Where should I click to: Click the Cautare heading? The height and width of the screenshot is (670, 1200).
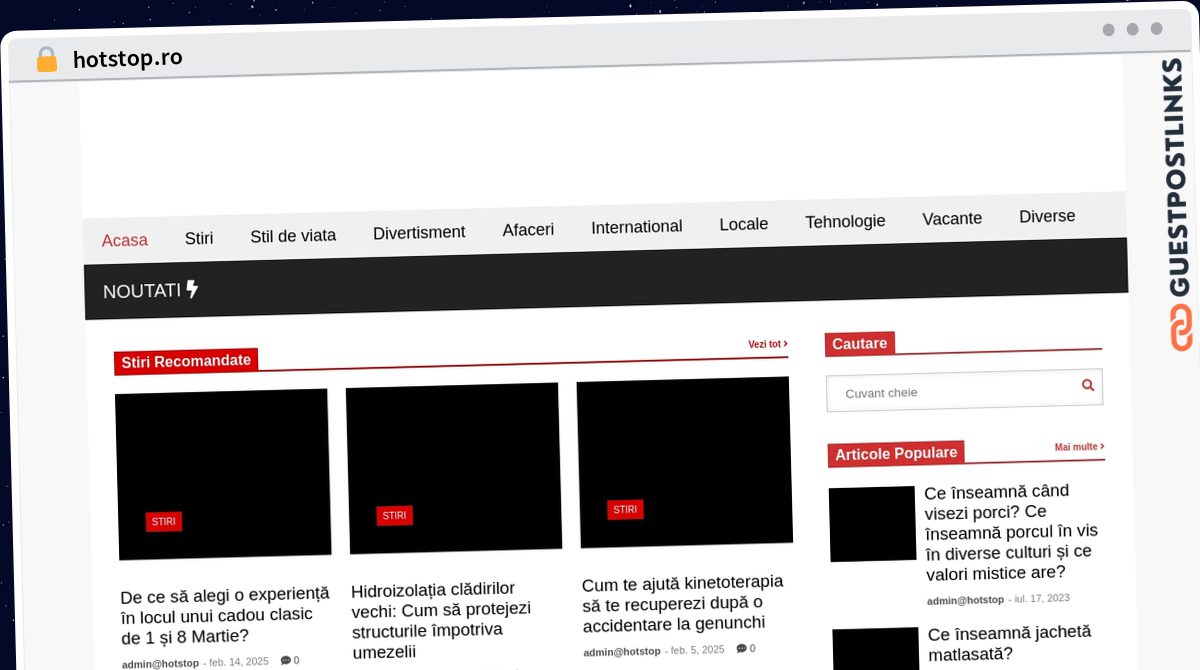coord(860,343)
